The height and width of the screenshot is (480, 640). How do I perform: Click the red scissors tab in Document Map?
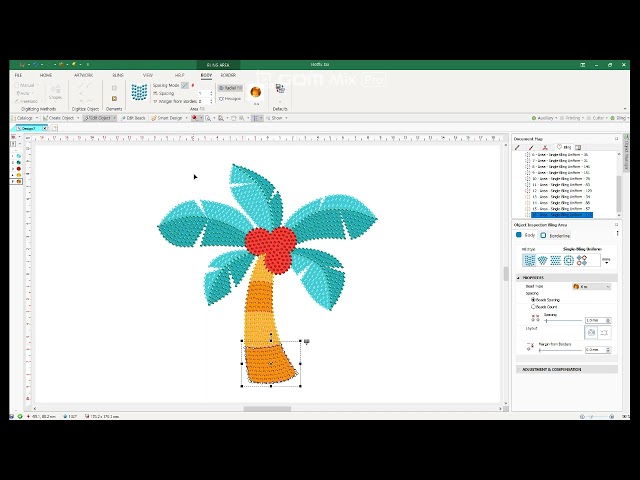pos(545,147)
